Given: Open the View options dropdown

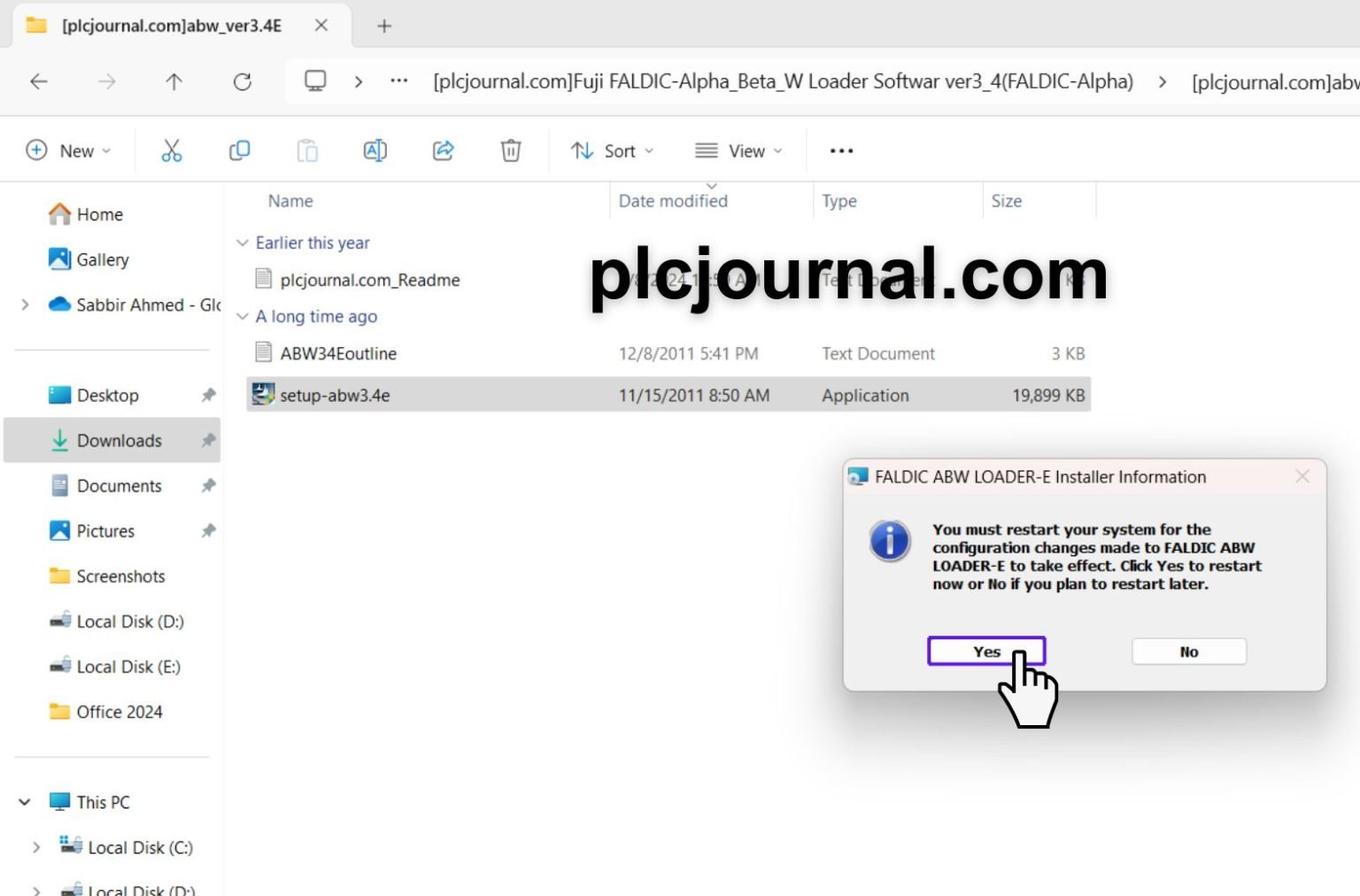Looking at the screenshot, I should [739, 151].
